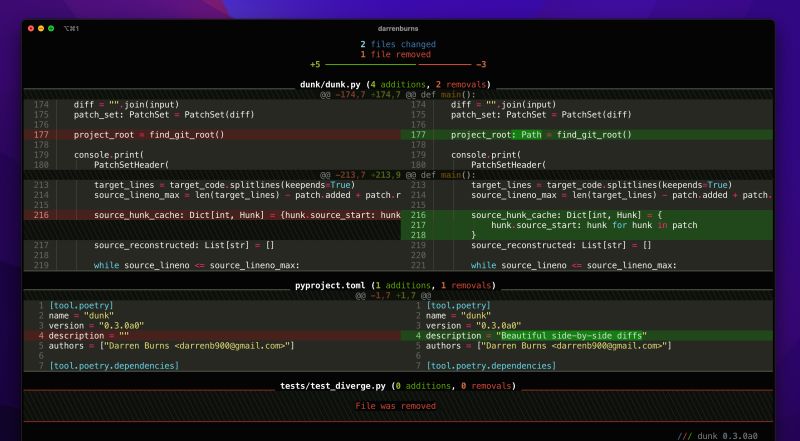The height and width of the screenshot is (441, 800).
Task: Click the ⌥⌘1 shortcut indicator in title bar
Action: pyautogui.click(x=71, y=29)
